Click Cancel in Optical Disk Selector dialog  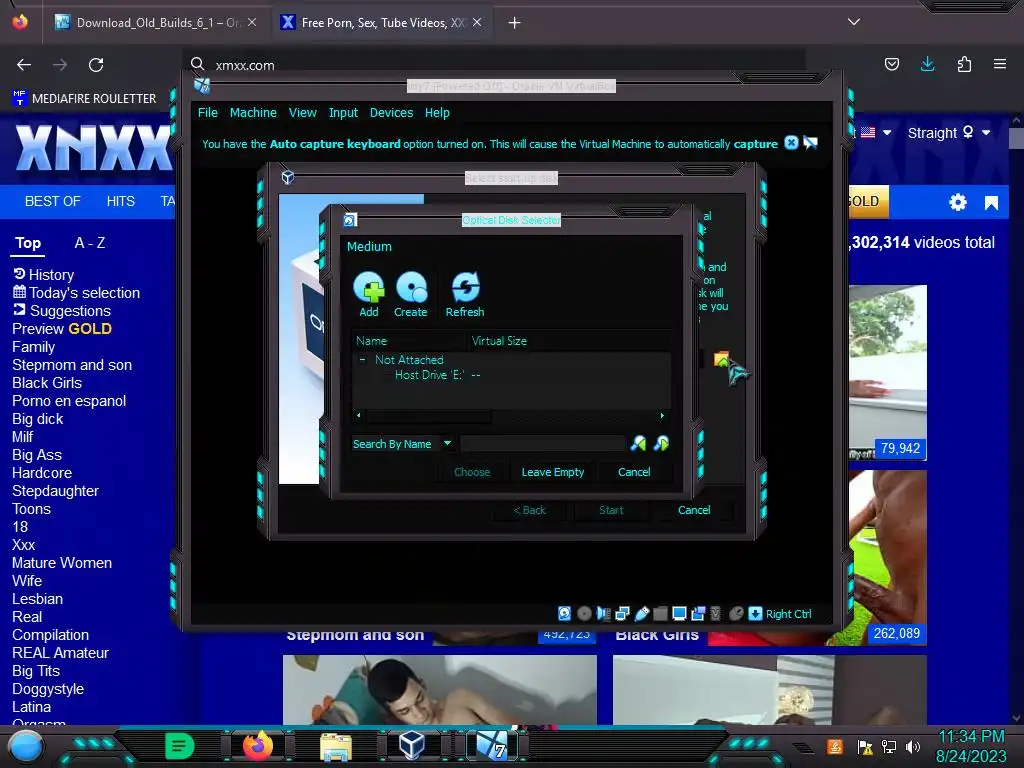point(634,472)
